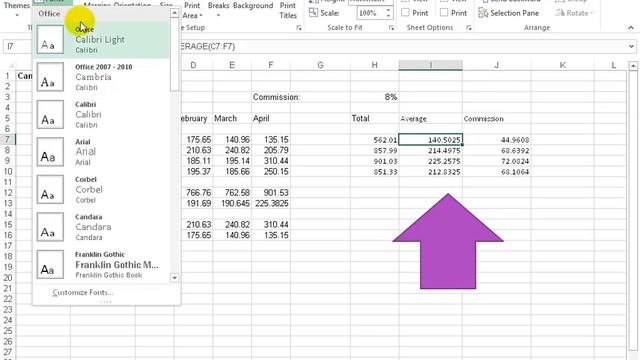Click the Total heading cell
The height and width of the screenshot is (360, 640).
[374, 118]
